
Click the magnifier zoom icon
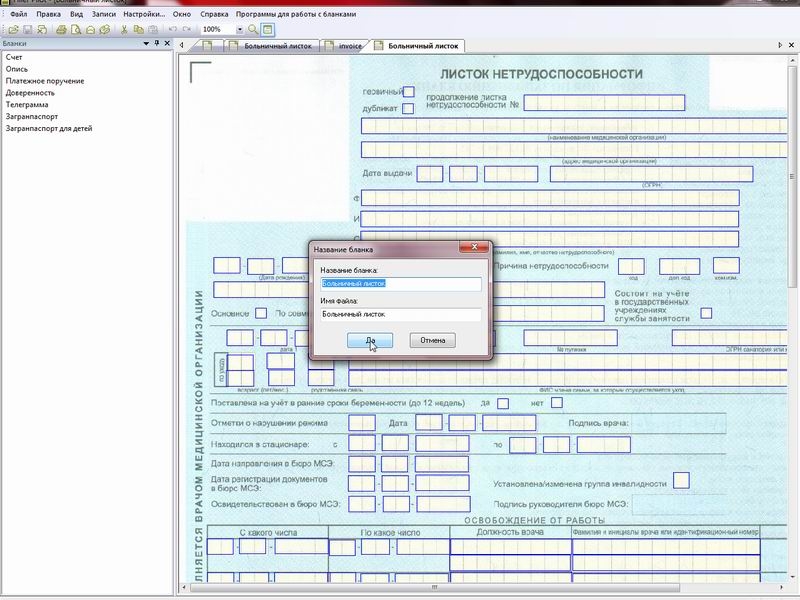(x=253, y=30)
